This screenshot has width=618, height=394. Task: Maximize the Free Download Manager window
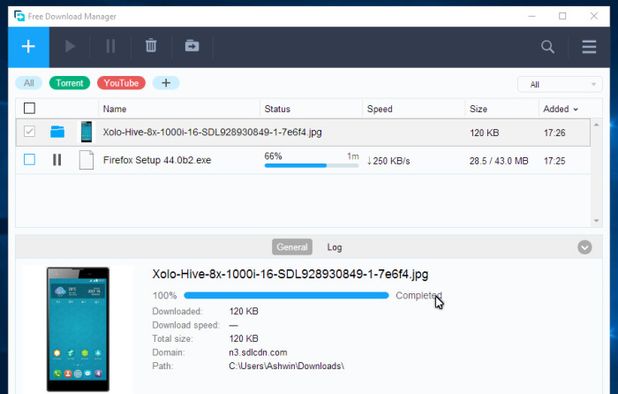tap(562, 16)
